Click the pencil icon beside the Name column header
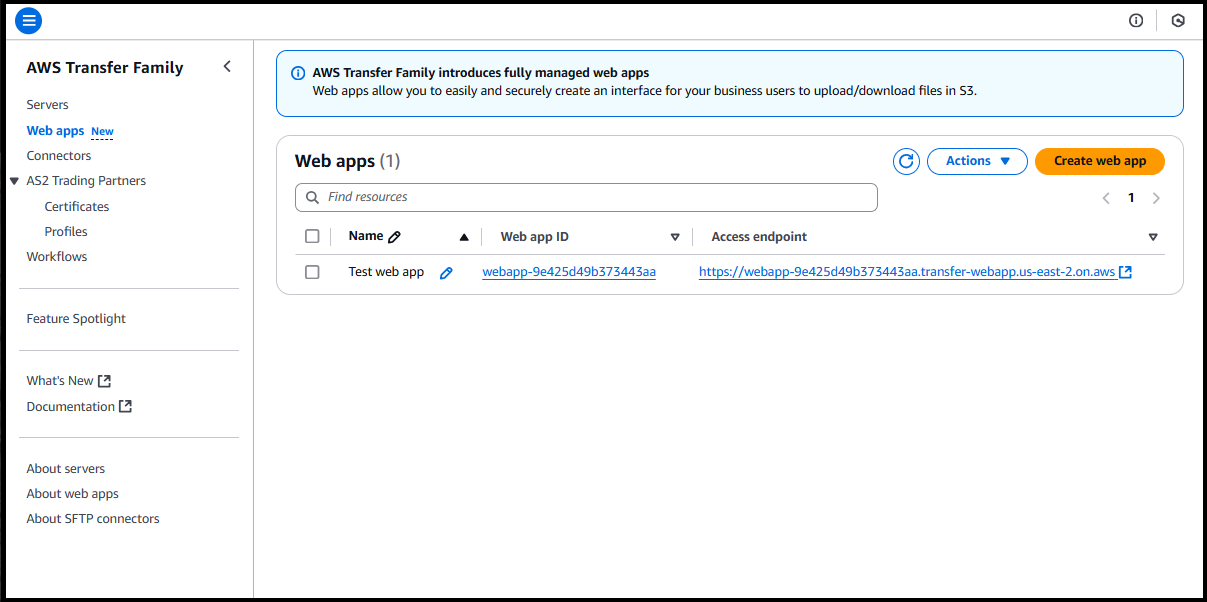 (395, 235)
